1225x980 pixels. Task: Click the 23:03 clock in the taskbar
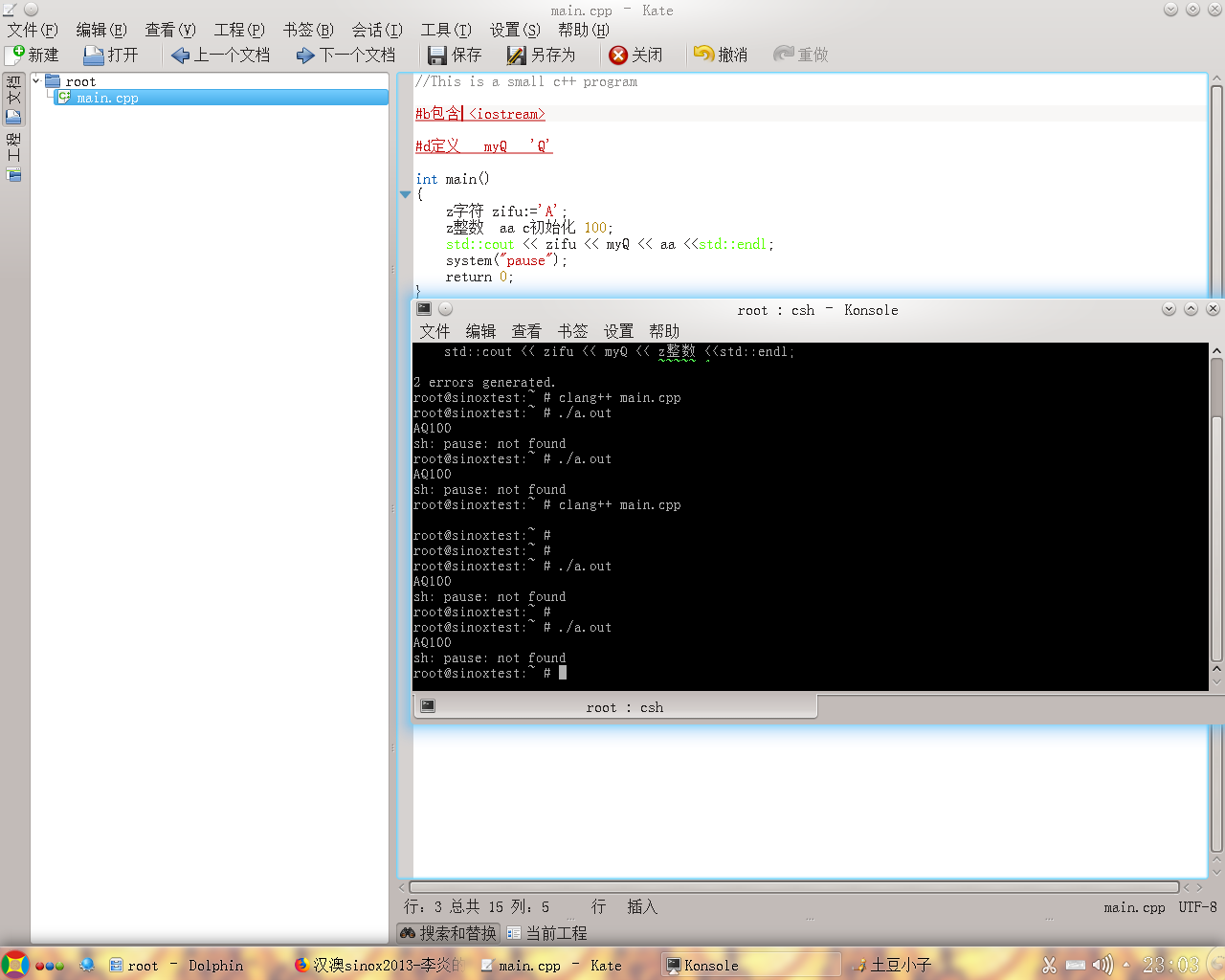pyautogui.click(x=1170, y=965)
